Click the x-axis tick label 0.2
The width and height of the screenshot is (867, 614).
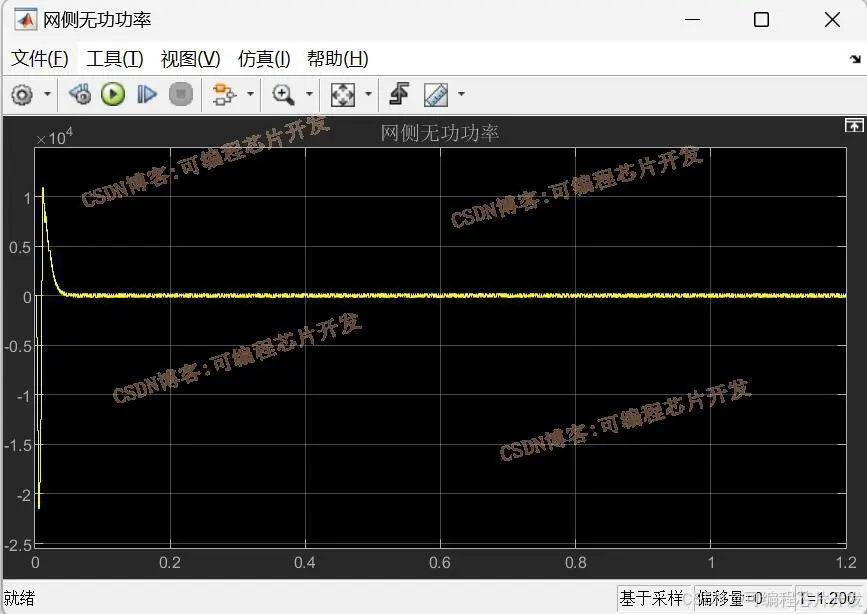(x=170, y=563)
